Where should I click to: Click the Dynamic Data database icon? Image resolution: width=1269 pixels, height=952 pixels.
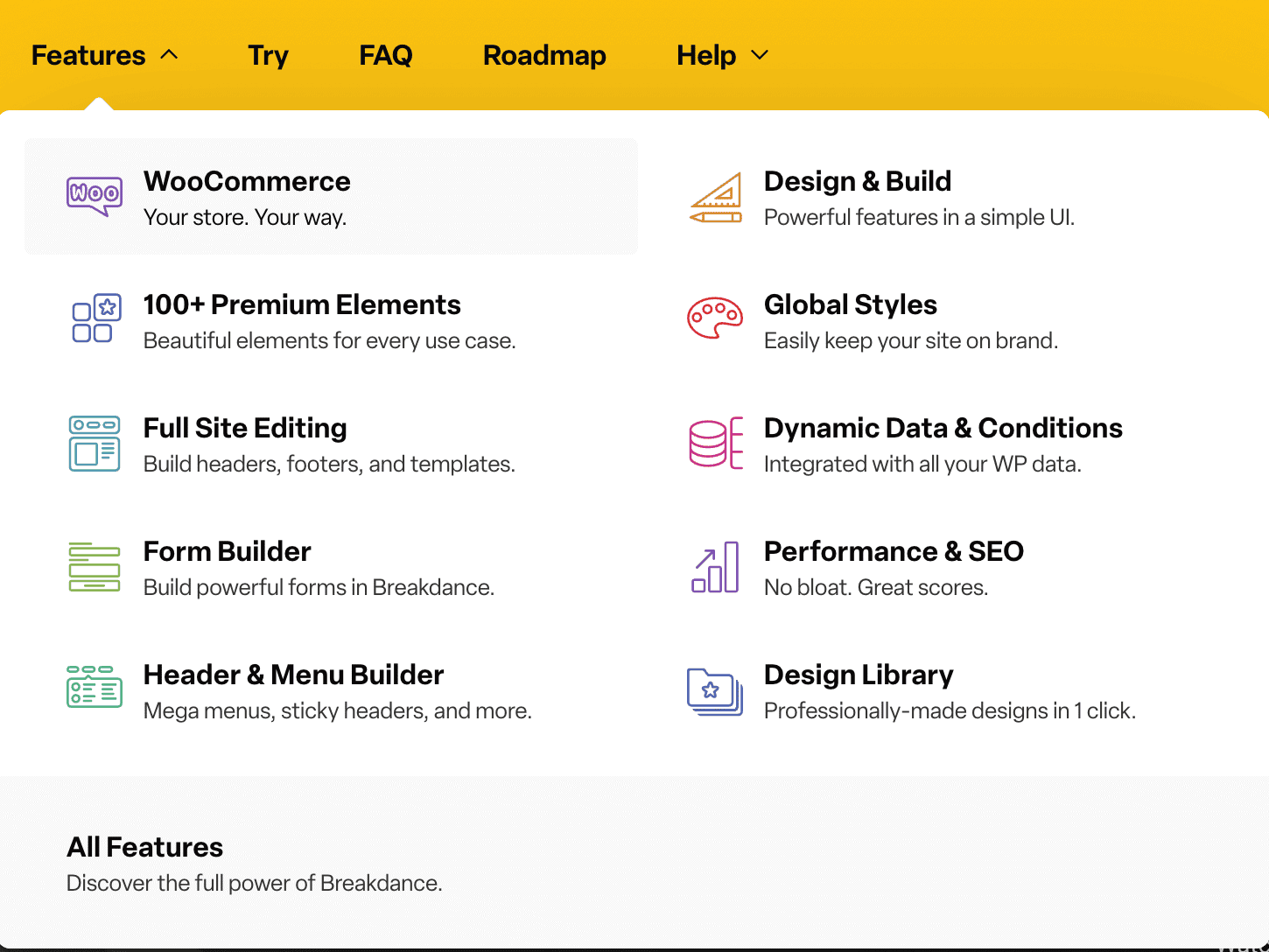pyautogui.click(x=715, y=443)
